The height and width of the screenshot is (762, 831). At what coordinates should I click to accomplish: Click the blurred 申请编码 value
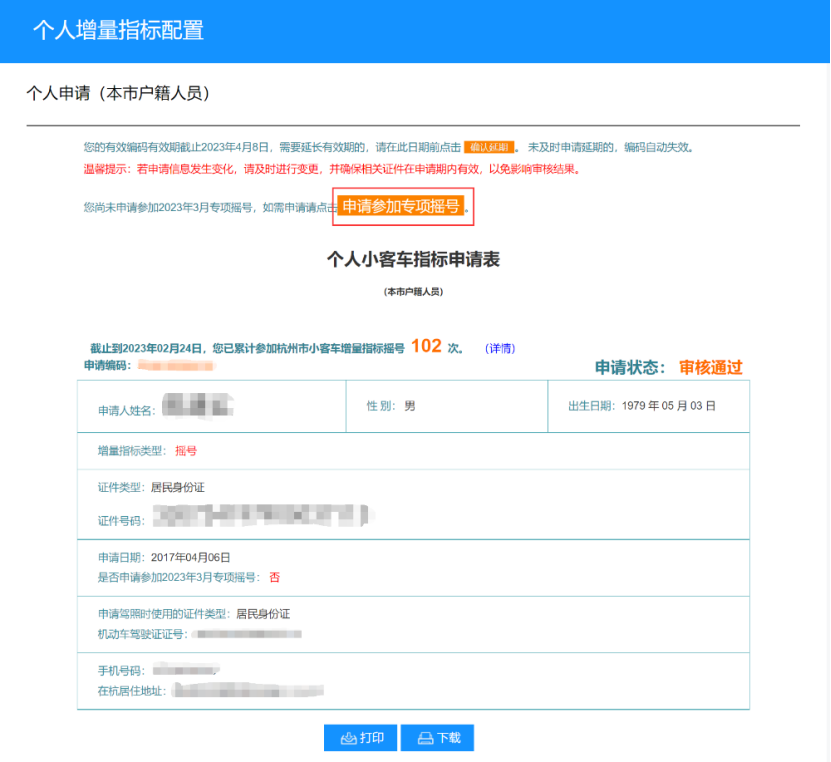(x=175, y=366)
